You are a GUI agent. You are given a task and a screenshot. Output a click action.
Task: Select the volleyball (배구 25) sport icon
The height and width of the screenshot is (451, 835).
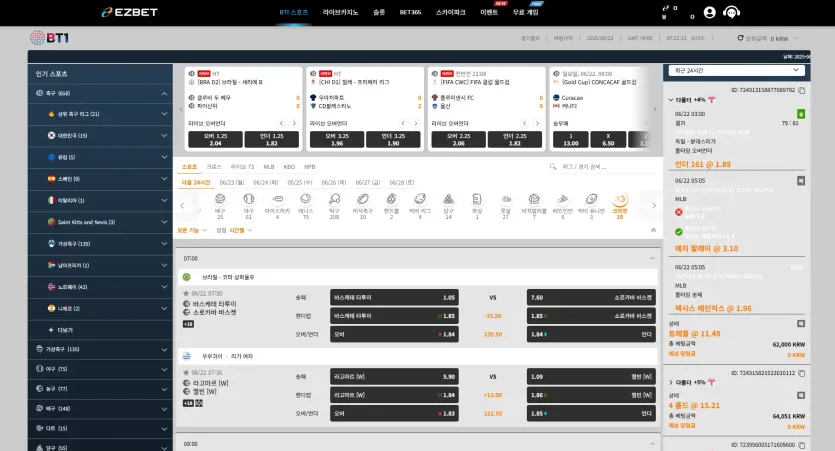220,199
